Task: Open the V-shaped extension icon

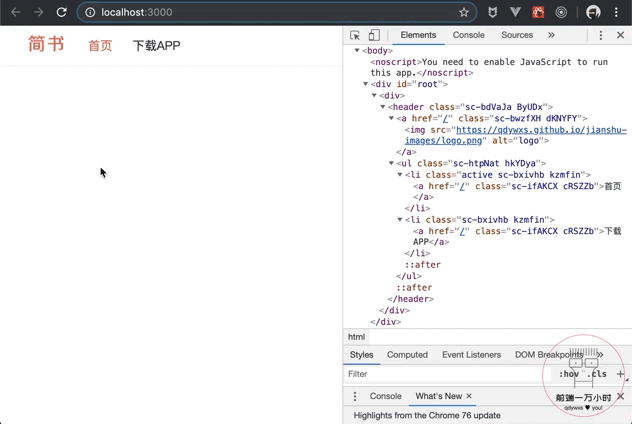Action: pos(515,12)
